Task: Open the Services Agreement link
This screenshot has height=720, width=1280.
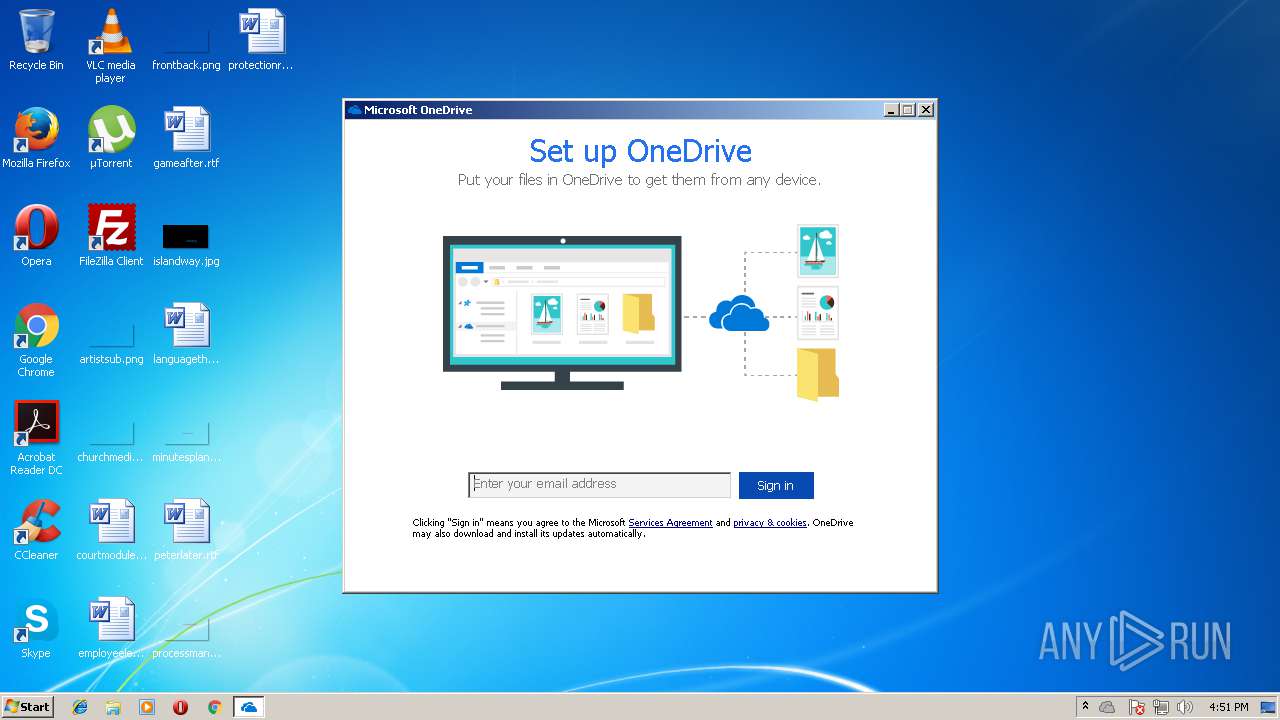Action: [x=670, y=523]
